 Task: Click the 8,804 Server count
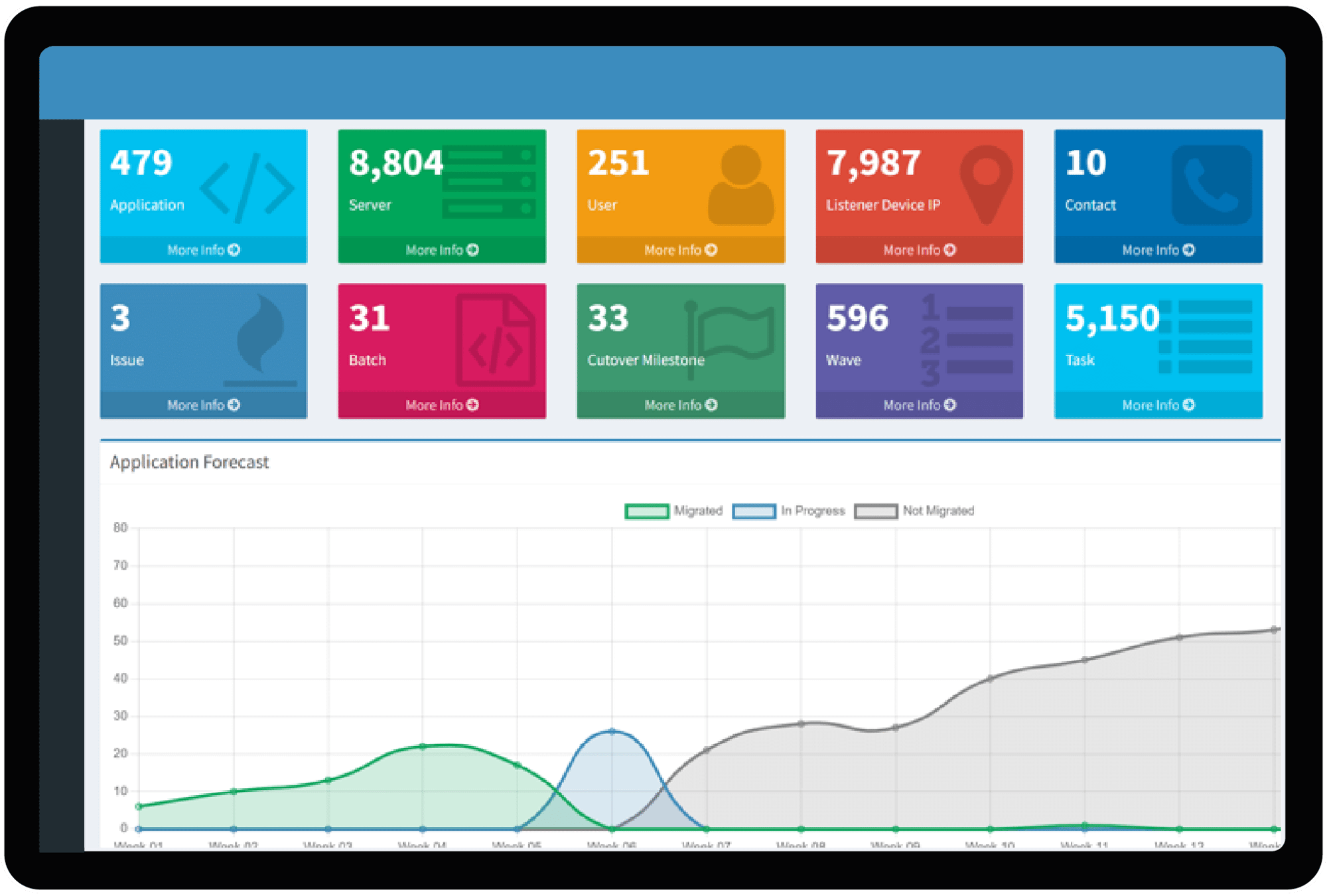396,164
